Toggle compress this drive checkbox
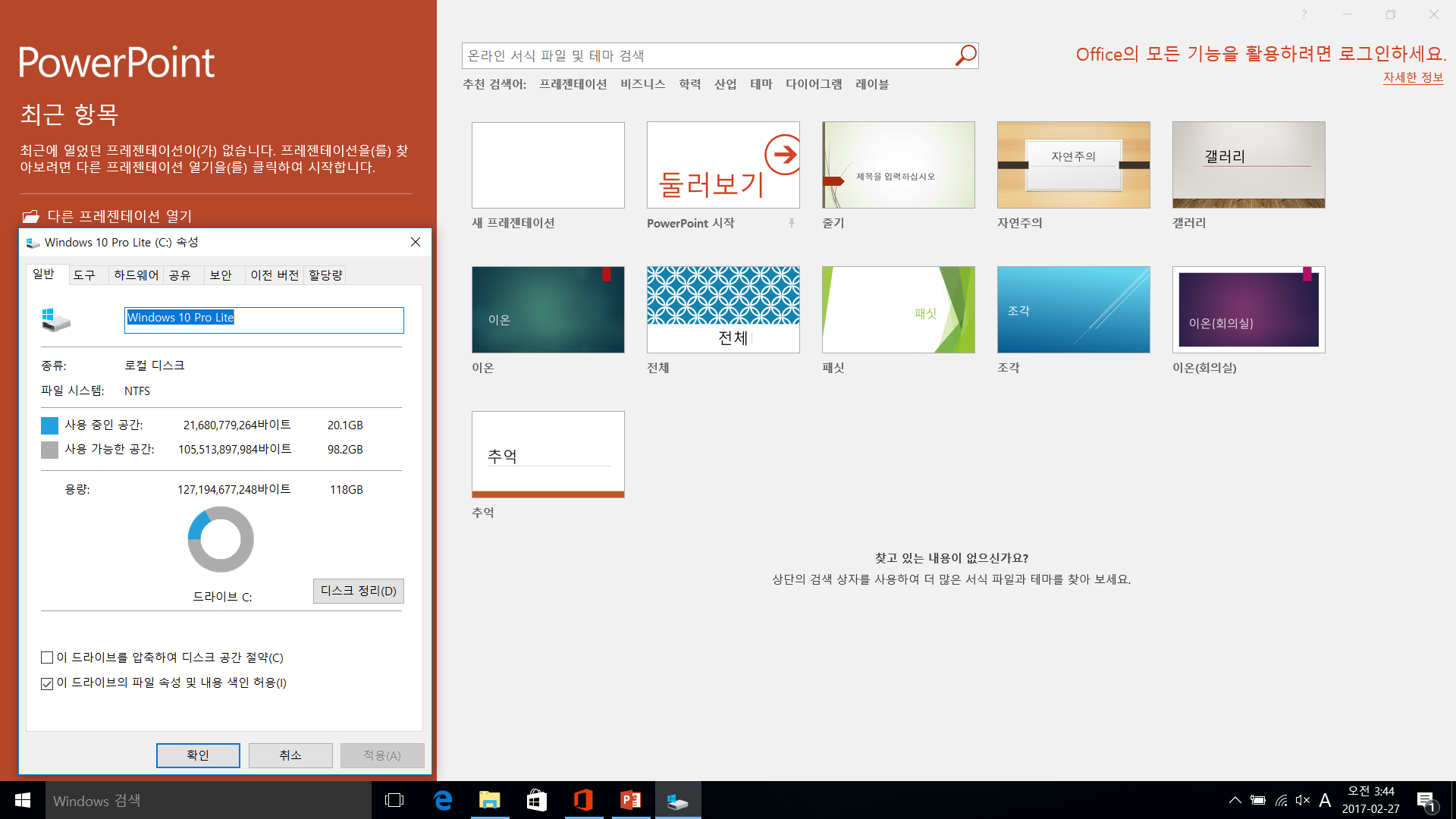Screen dimensions: 1456x819 pyautogui.click(x=47, y=657)
